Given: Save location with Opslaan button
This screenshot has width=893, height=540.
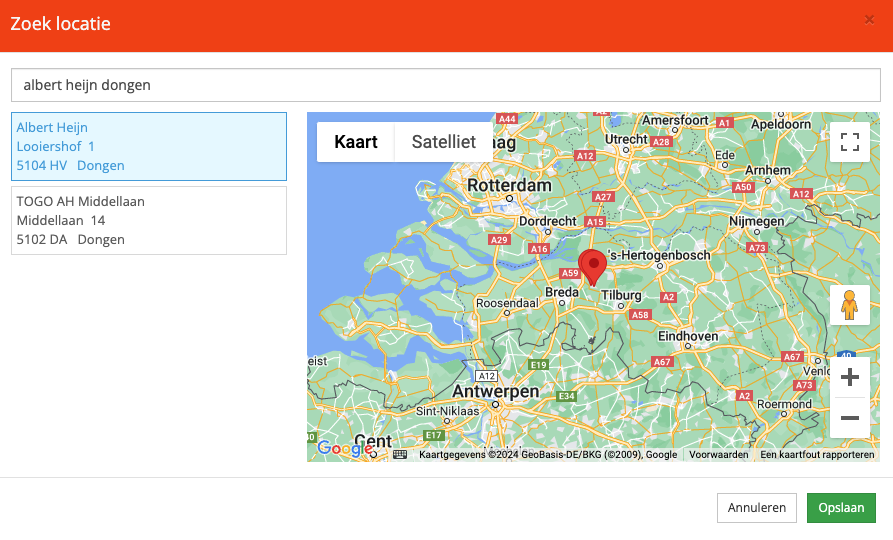Looking at the screenshot, I should click(x=841, y=508).
